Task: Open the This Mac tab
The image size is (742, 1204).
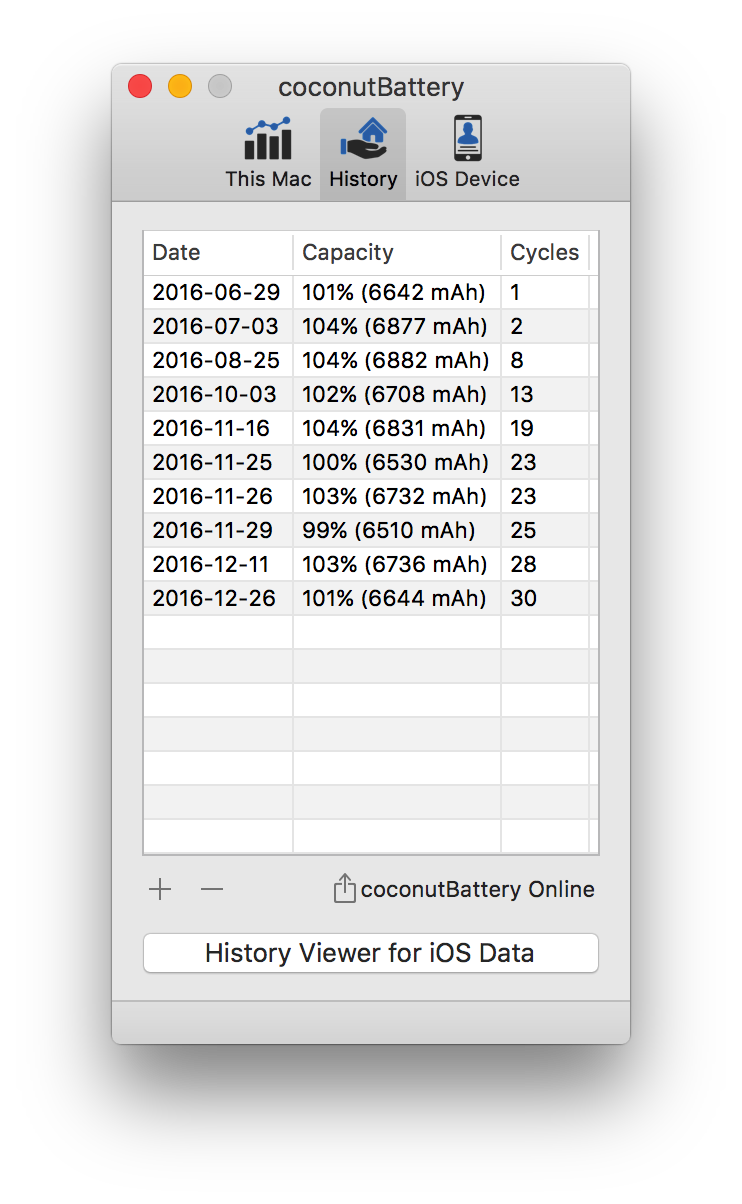Action: (268, 154)
